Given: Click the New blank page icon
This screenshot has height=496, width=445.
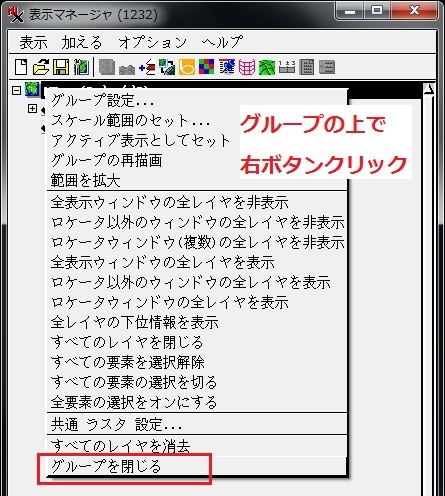Looking at the screenshot, I should (x=21, y=67).
